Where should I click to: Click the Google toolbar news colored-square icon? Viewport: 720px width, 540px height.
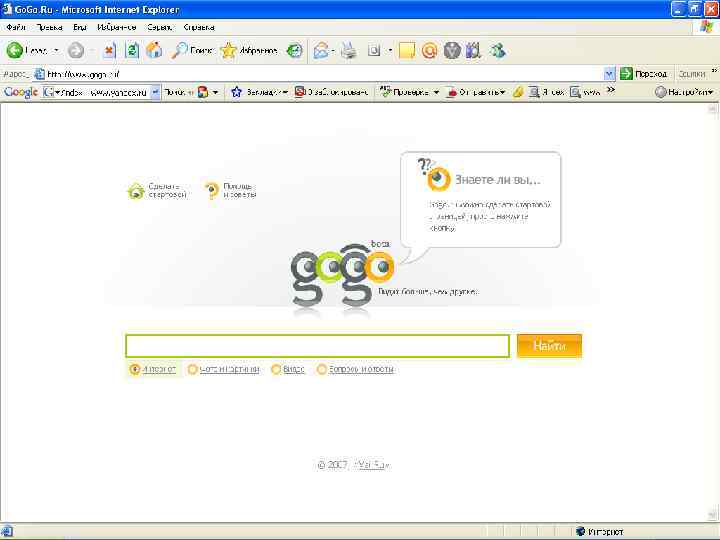click(202, 92)
